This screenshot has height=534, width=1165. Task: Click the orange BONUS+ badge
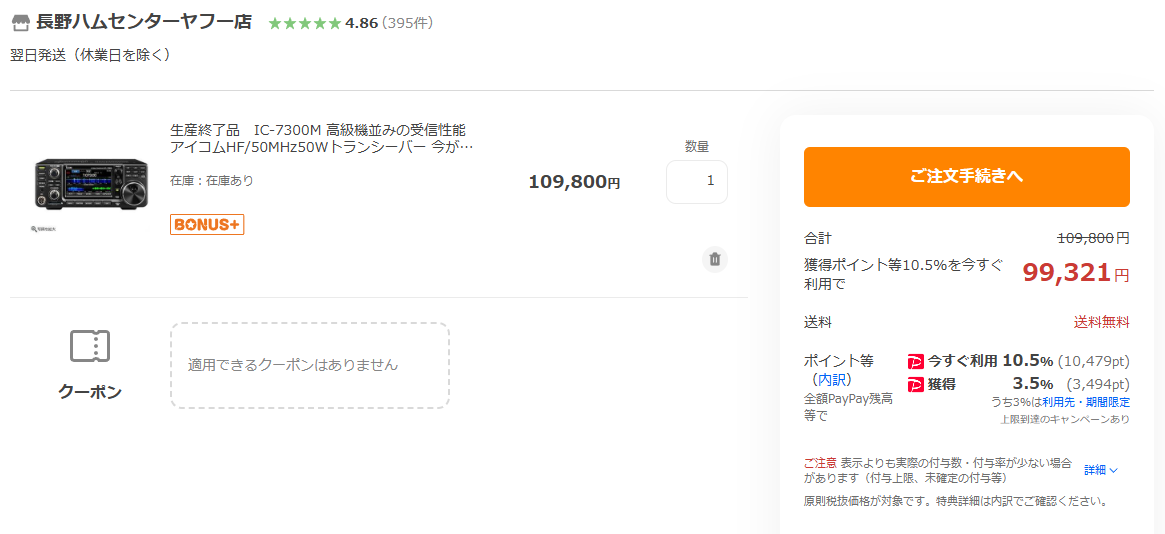[207, 225]
